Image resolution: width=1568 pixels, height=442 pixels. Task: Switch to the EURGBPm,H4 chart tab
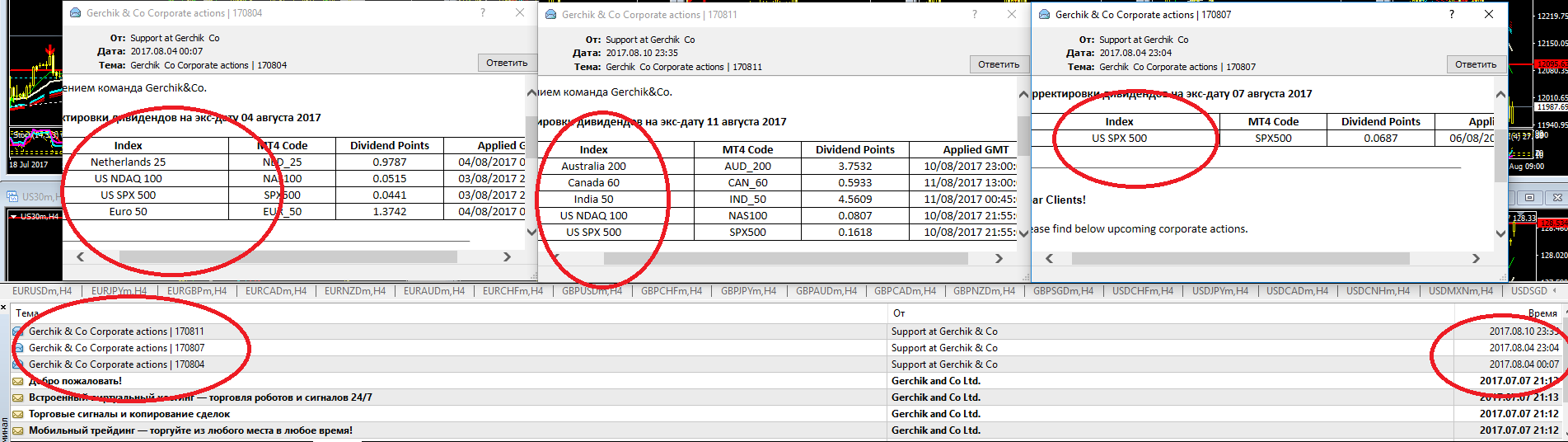tap(197, 290)
